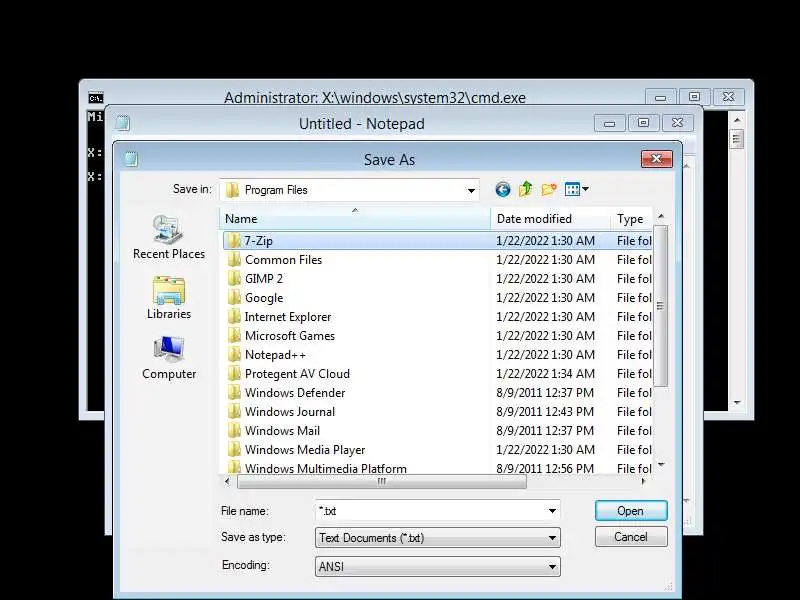This screenshot has height=600, width=800.
Task: Click cmd.exe window scroll down arrow
Action: click(737, 403)
